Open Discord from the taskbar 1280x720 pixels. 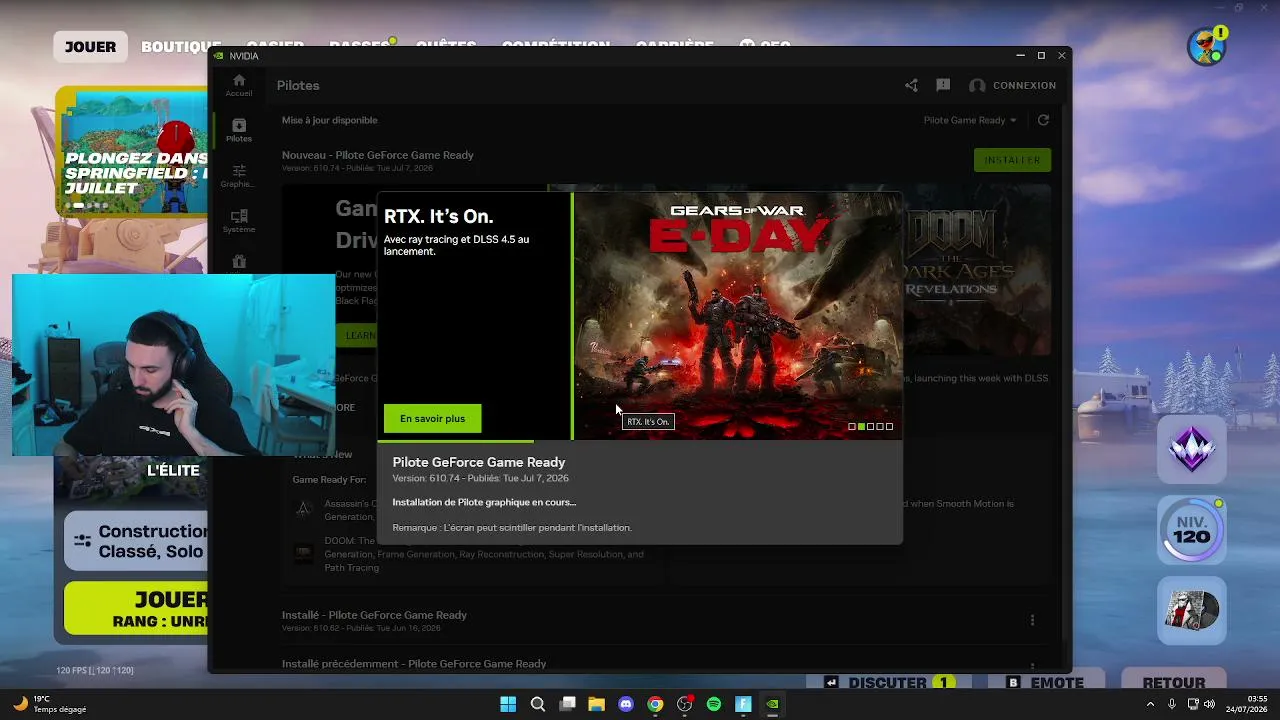626,704
